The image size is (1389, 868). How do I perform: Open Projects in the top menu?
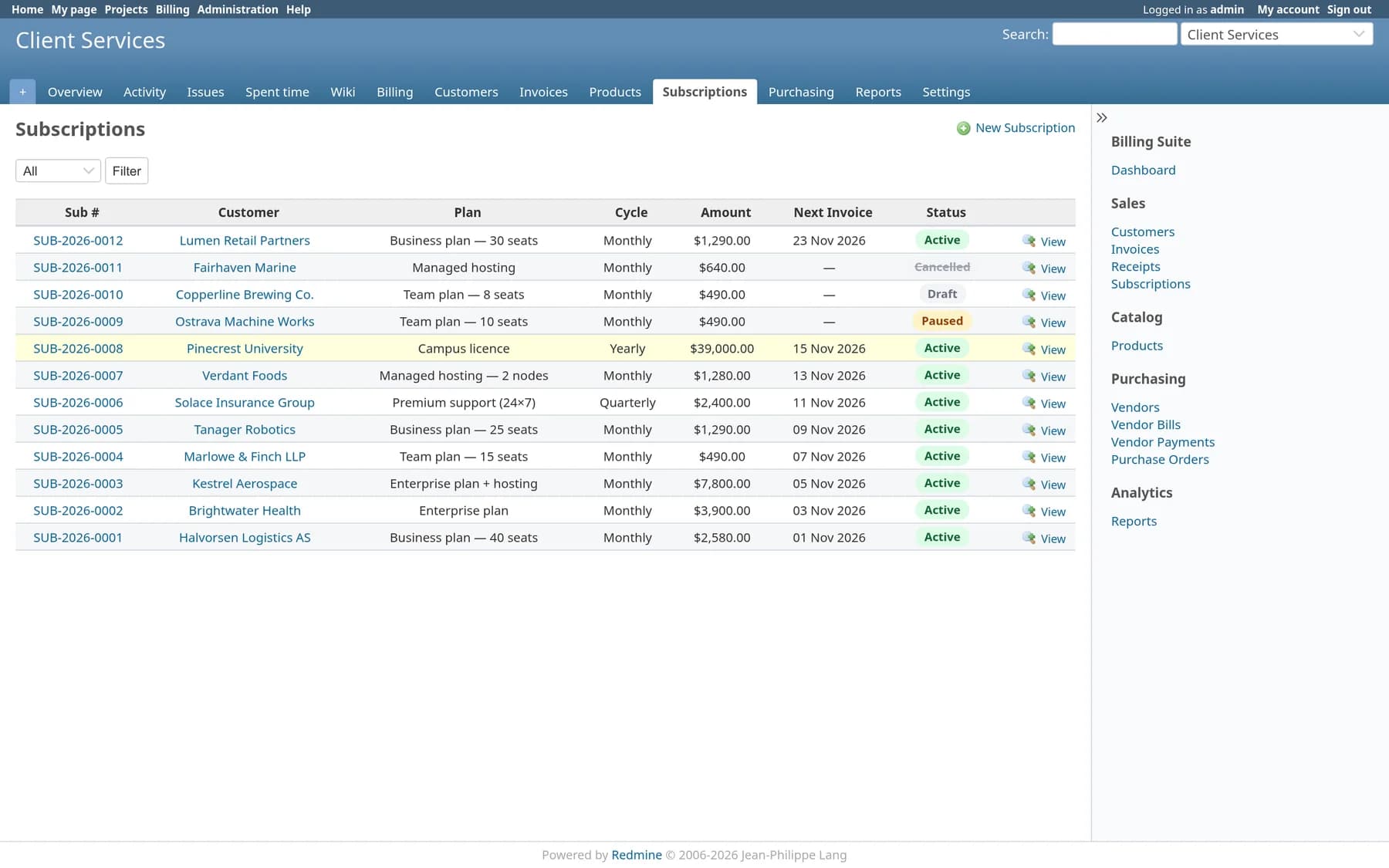(x=126, y=9)
